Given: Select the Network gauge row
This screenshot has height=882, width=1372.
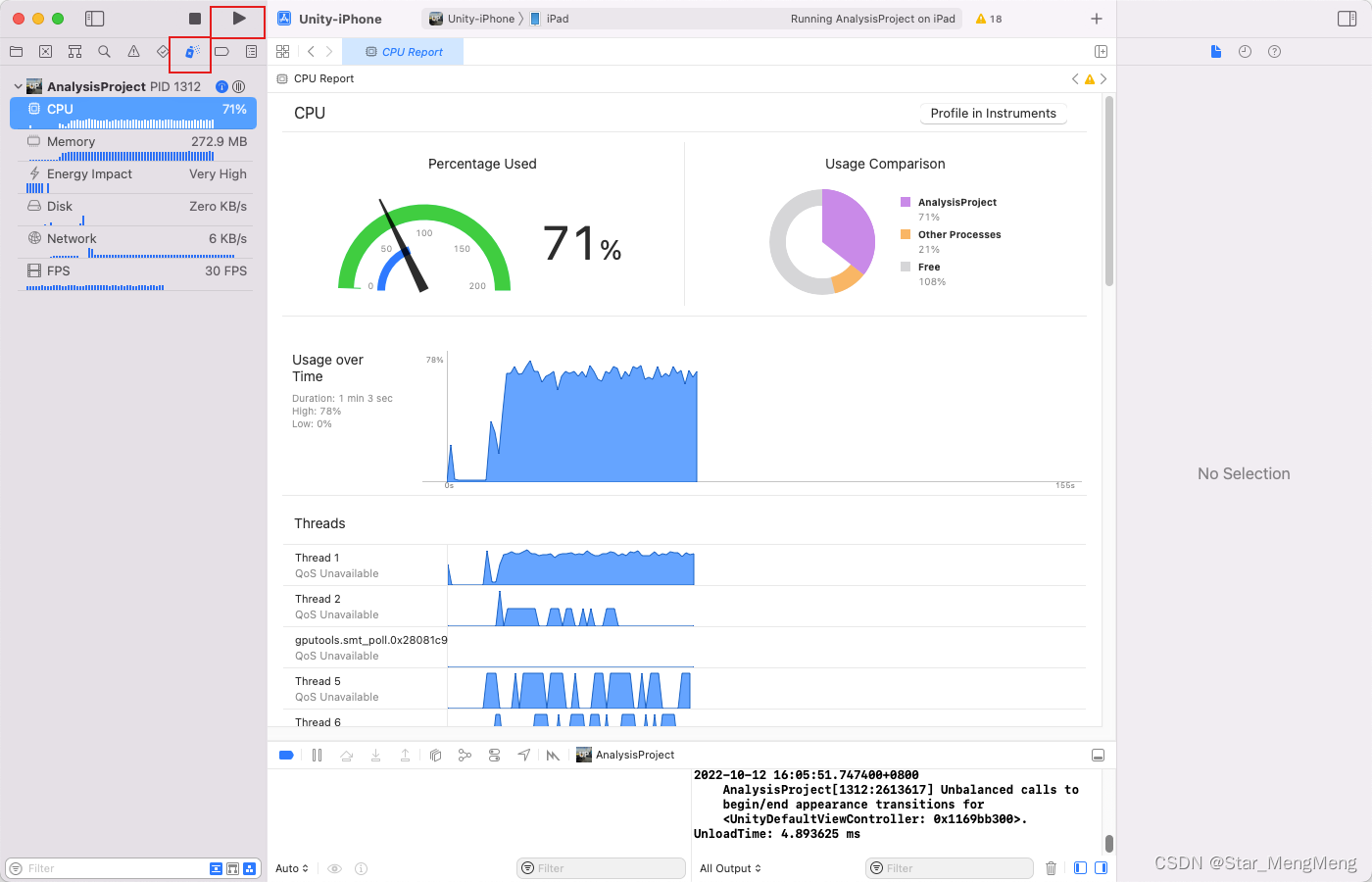Looking at the screenshot, I should [133, 242].
